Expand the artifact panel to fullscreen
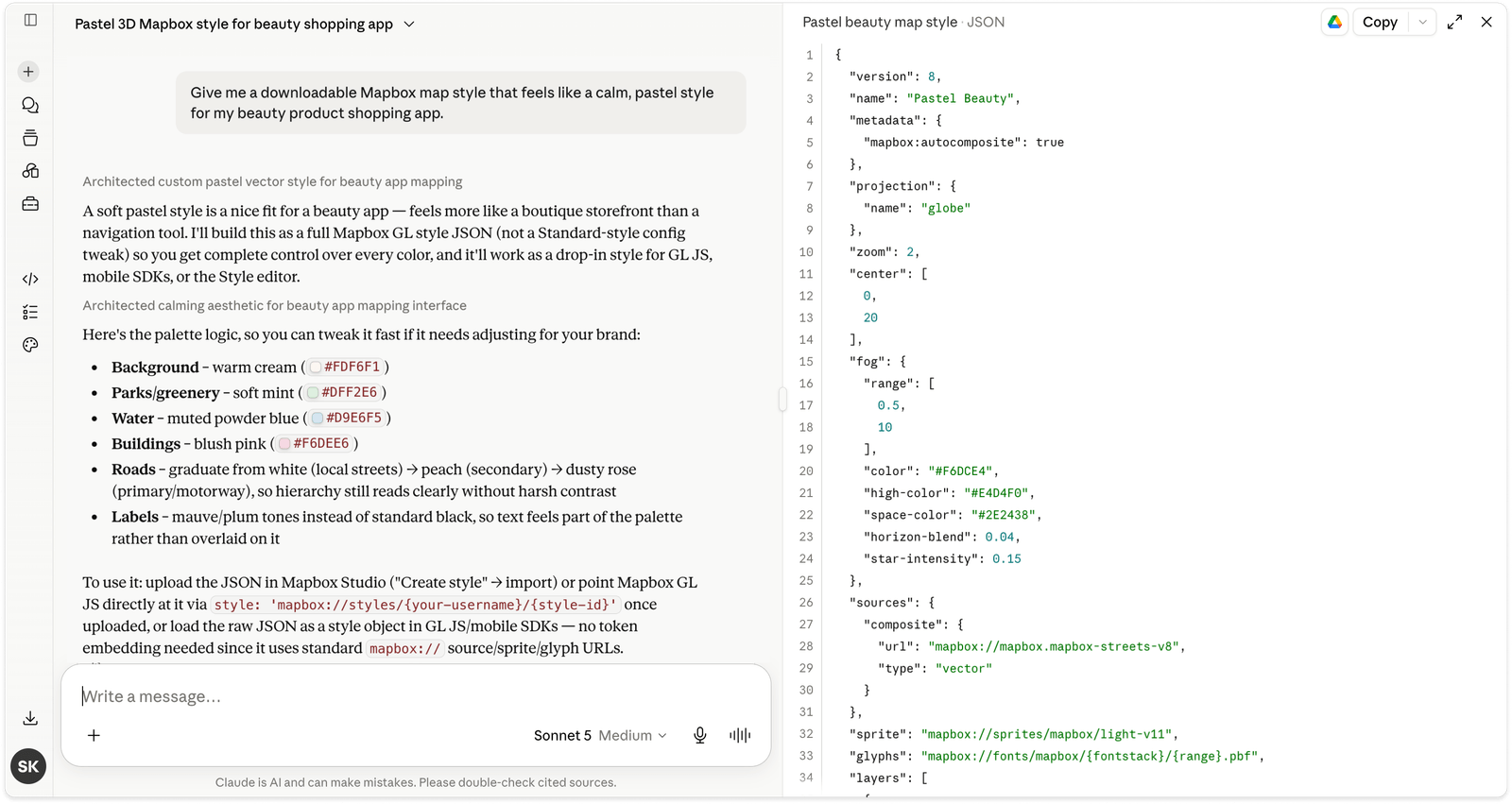Image resolution: width=1512 pixels, height=804 pixels. 1455,22
